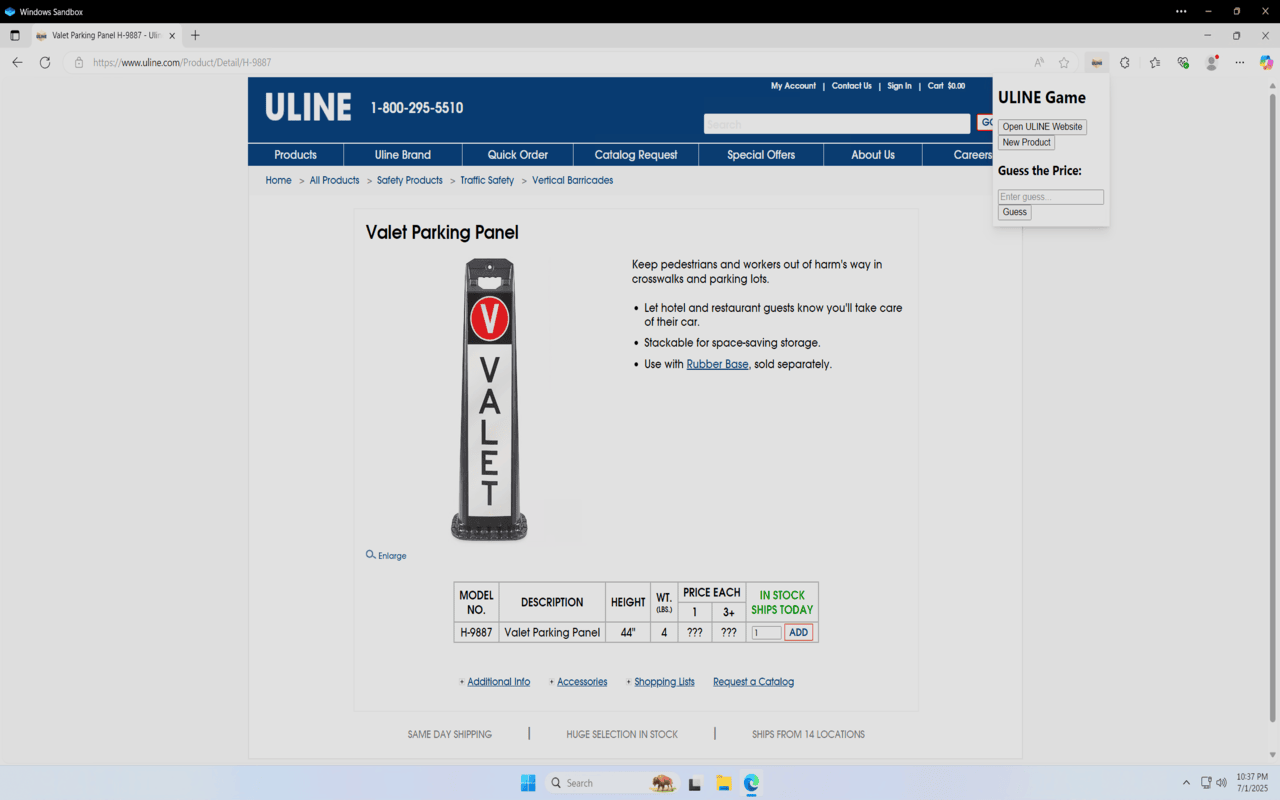The width and height of the screenshot is (1280, 800).
Task: Click the site search box
Action: click(837, 124)
